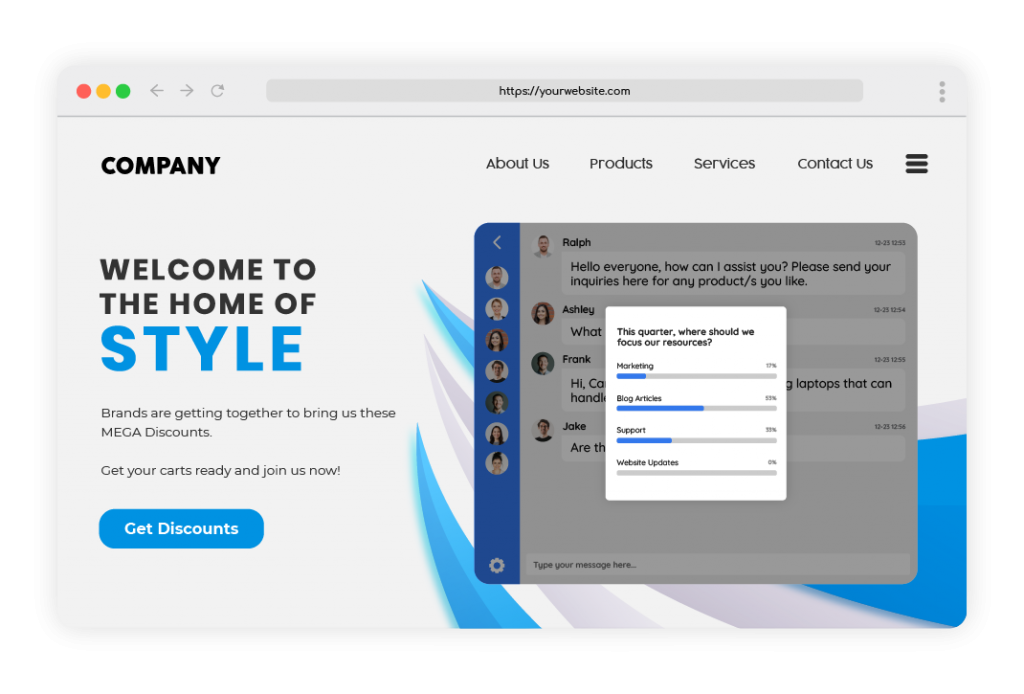1024x694 pixels.
Task: Click the Support poll progress bar
Action: point(696,440)
